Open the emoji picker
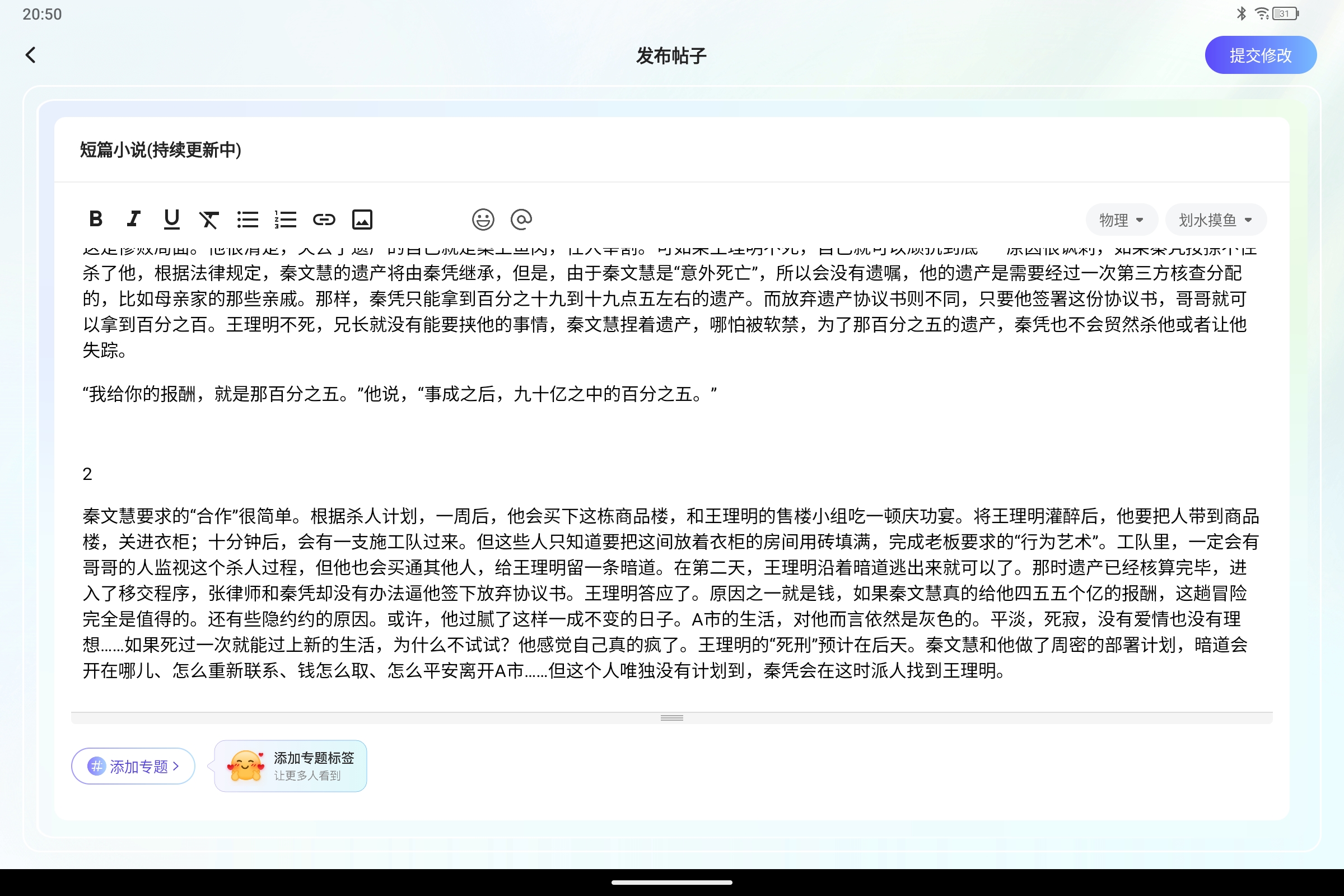 coord(483,219)
